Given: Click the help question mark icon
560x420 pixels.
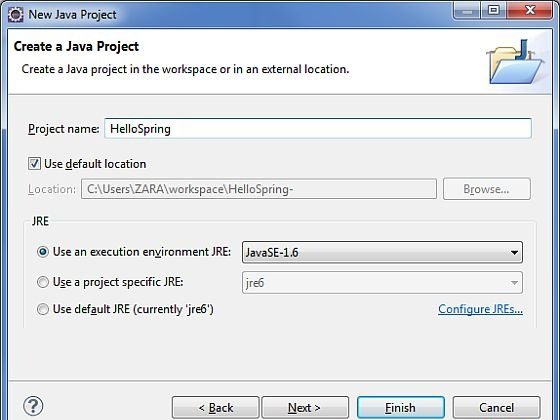Looking at the screenshot, I should [x=33, y=406].
